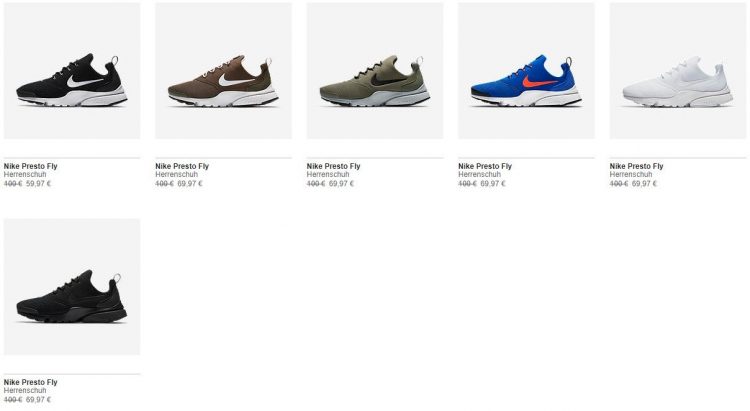
Task: Click the sale price under black-white shoe
Action: coord(39,184)
